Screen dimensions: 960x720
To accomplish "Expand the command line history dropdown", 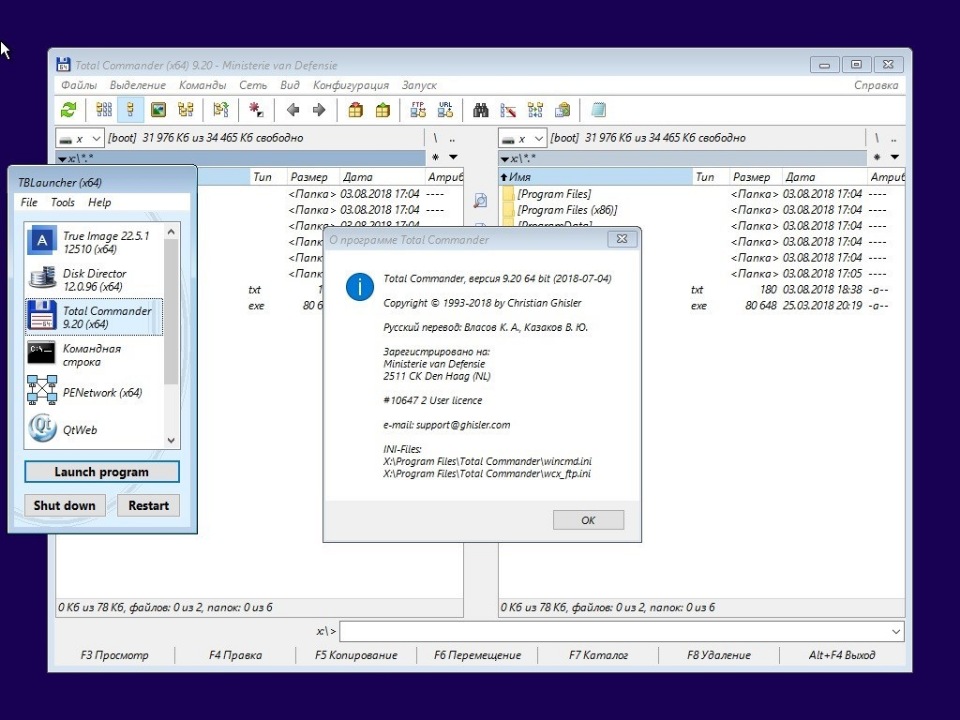I will [896, 631].
